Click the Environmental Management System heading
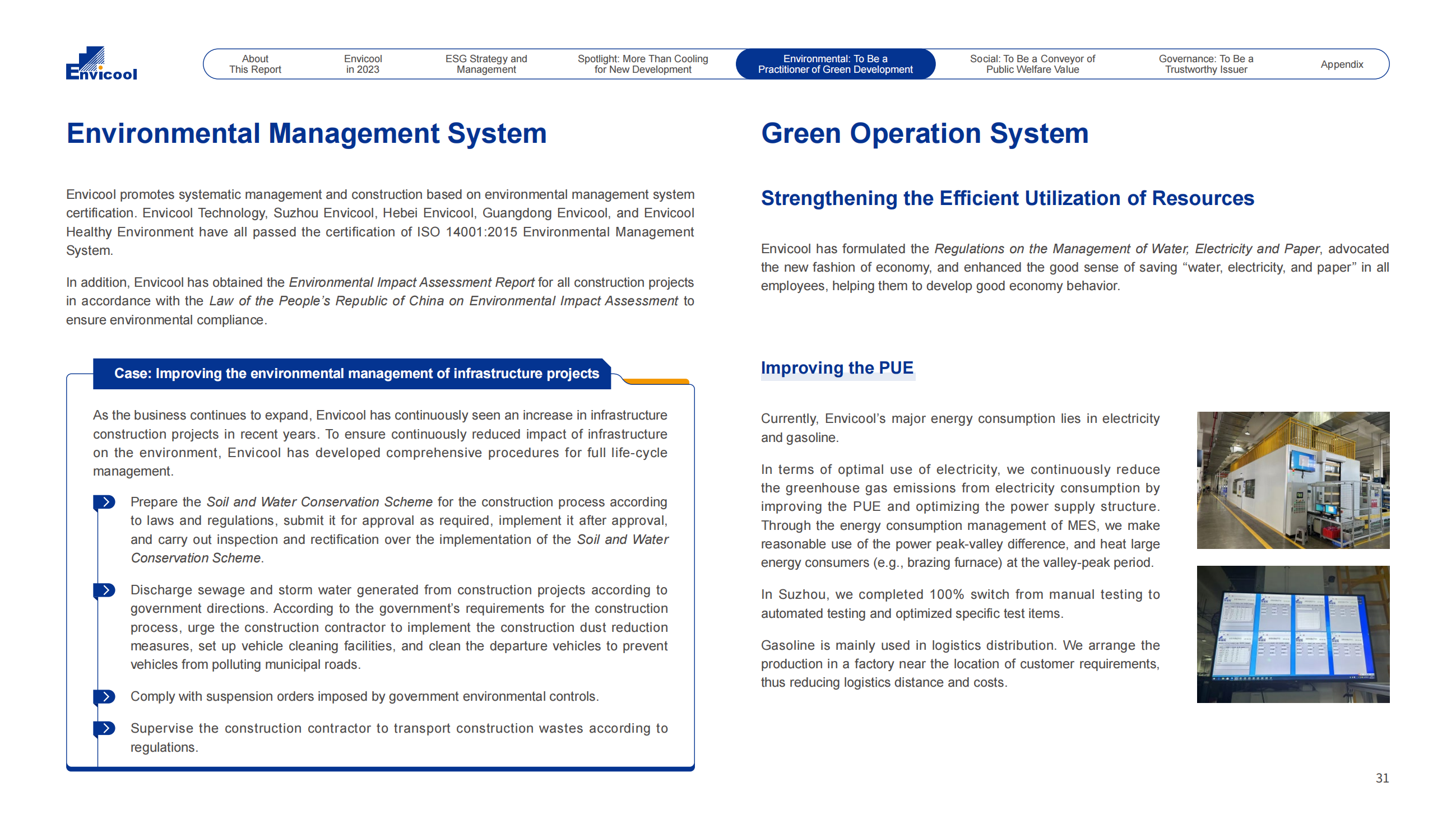 [x=307, y=133]
